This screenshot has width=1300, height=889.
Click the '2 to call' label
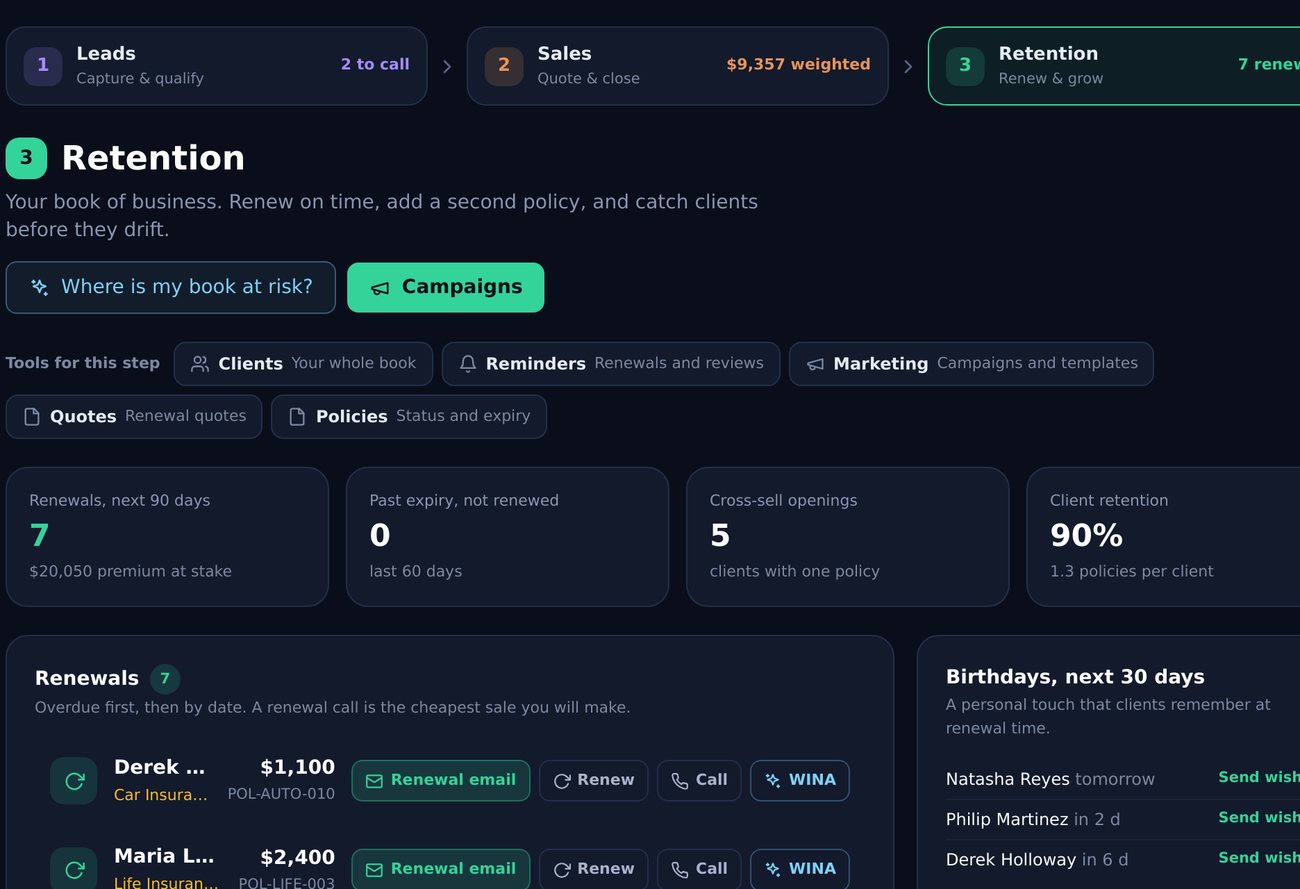point(375,64)
